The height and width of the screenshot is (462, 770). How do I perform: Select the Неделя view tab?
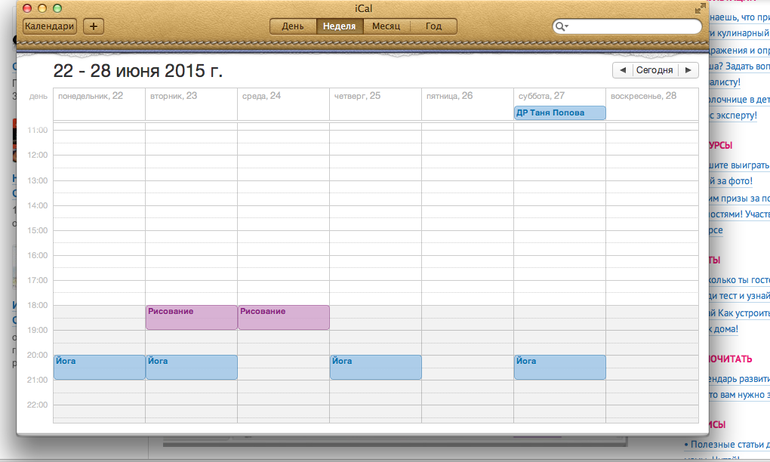coord(339,26)
